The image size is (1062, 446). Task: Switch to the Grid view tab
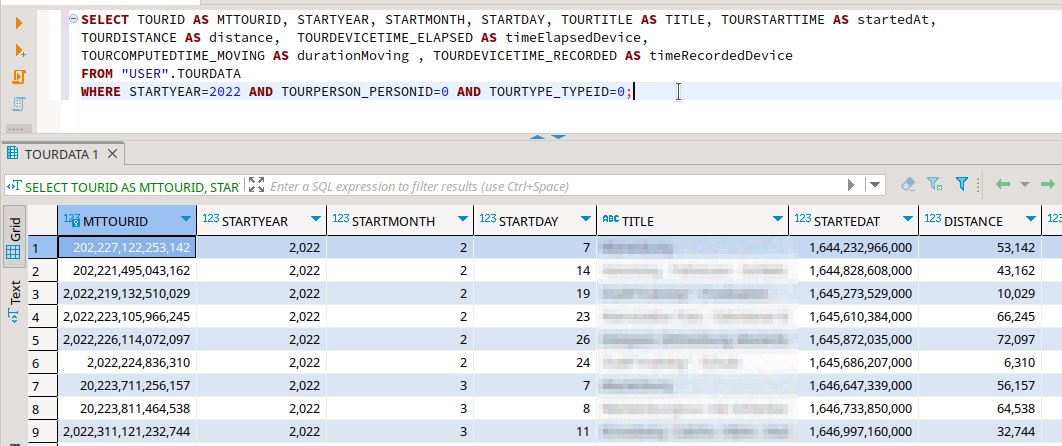(14, 238)
